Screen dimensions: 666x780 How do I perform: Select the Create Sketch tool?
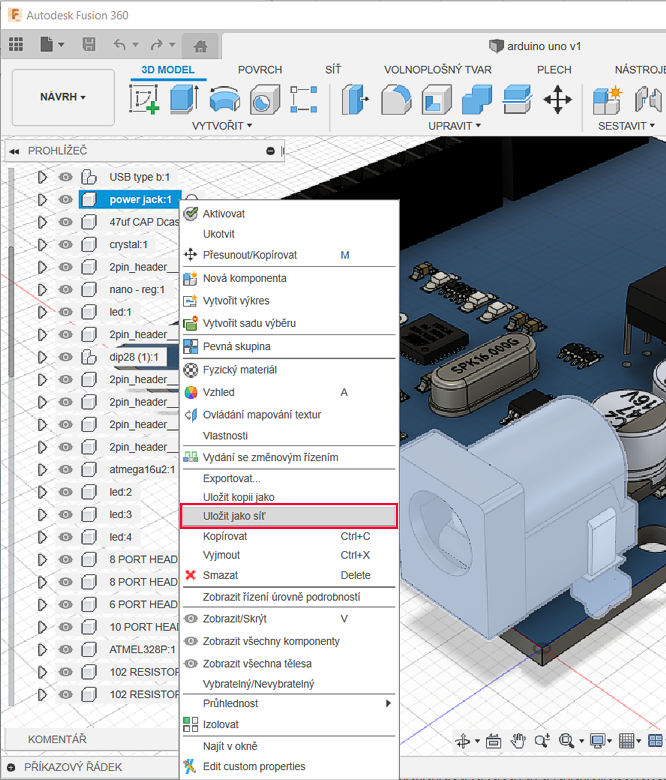pyautogui.click(x=144, y=98)
